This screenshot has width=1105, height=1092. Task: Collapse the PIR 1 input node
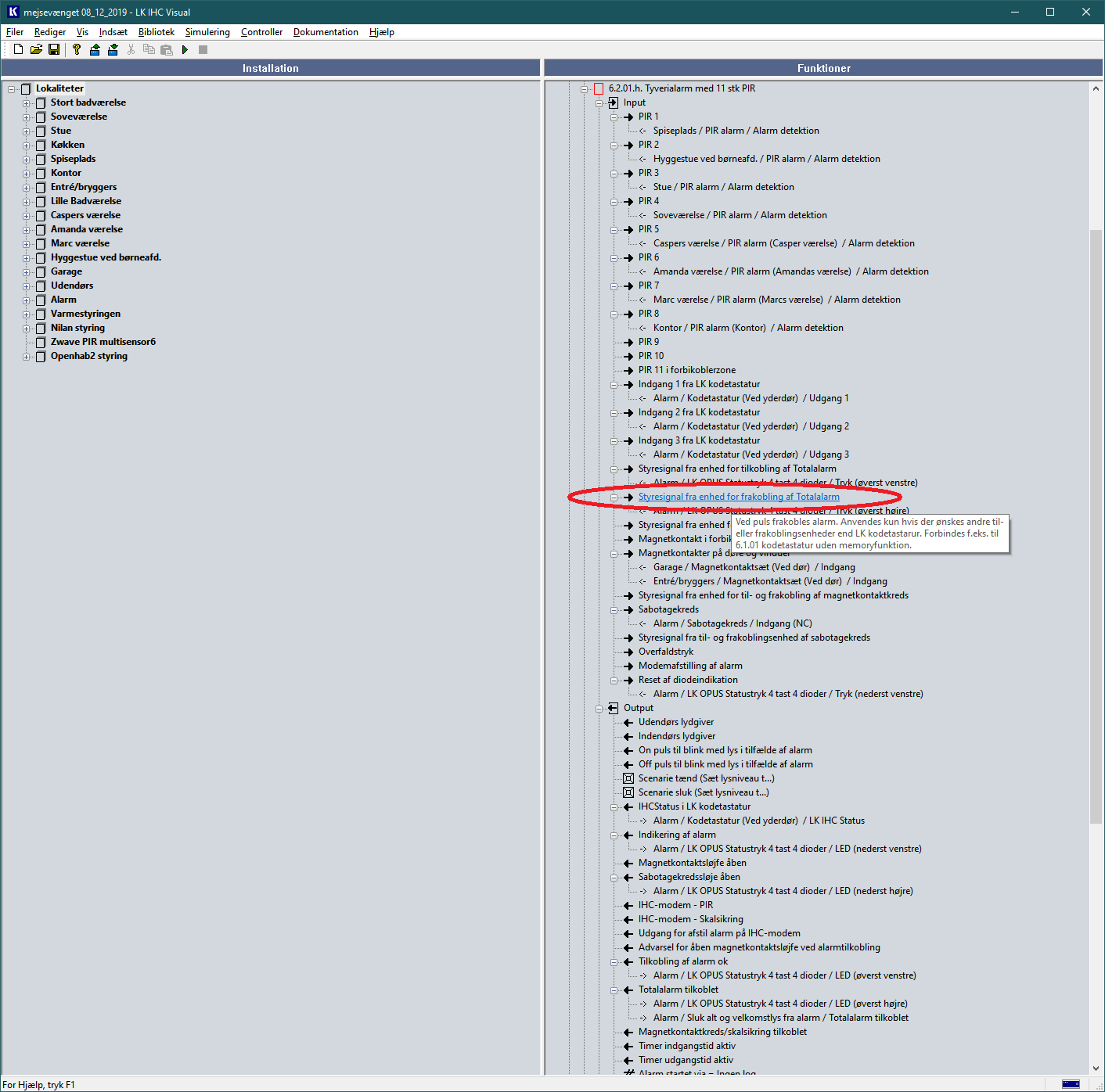[614, 117]
